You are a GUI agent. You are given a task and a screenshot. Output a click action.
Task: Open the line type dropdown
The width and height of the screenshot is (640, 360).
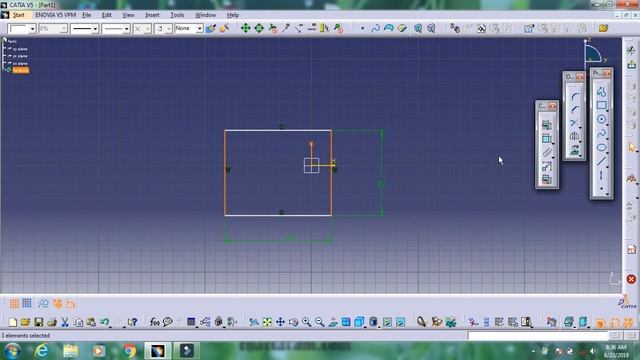(127, 29)
